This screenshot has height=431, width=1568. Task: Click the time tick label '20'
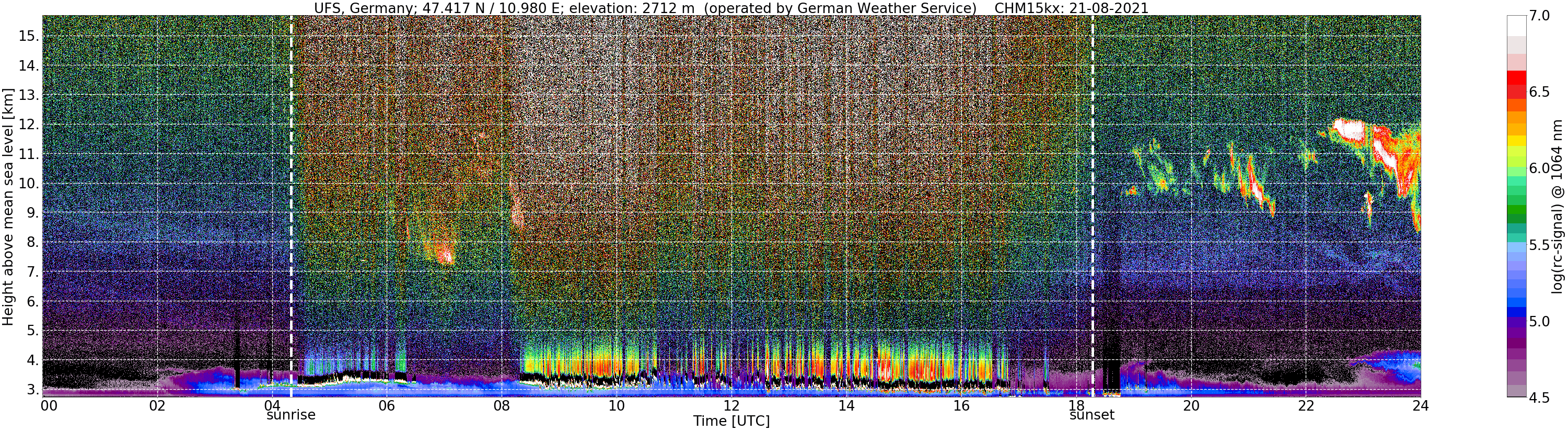pyautogui.click(x=1191, y=405)
